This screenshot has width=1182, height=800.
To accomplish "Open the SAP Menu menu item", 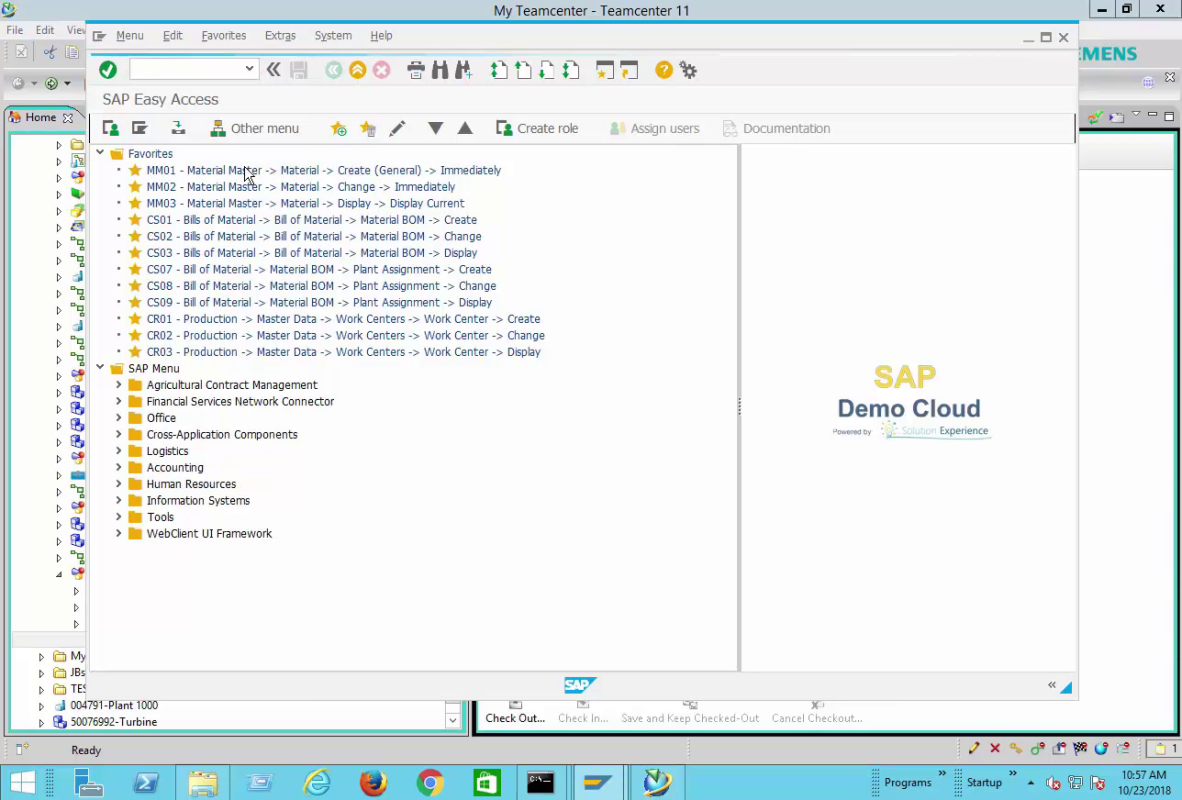I will point(130,35).
